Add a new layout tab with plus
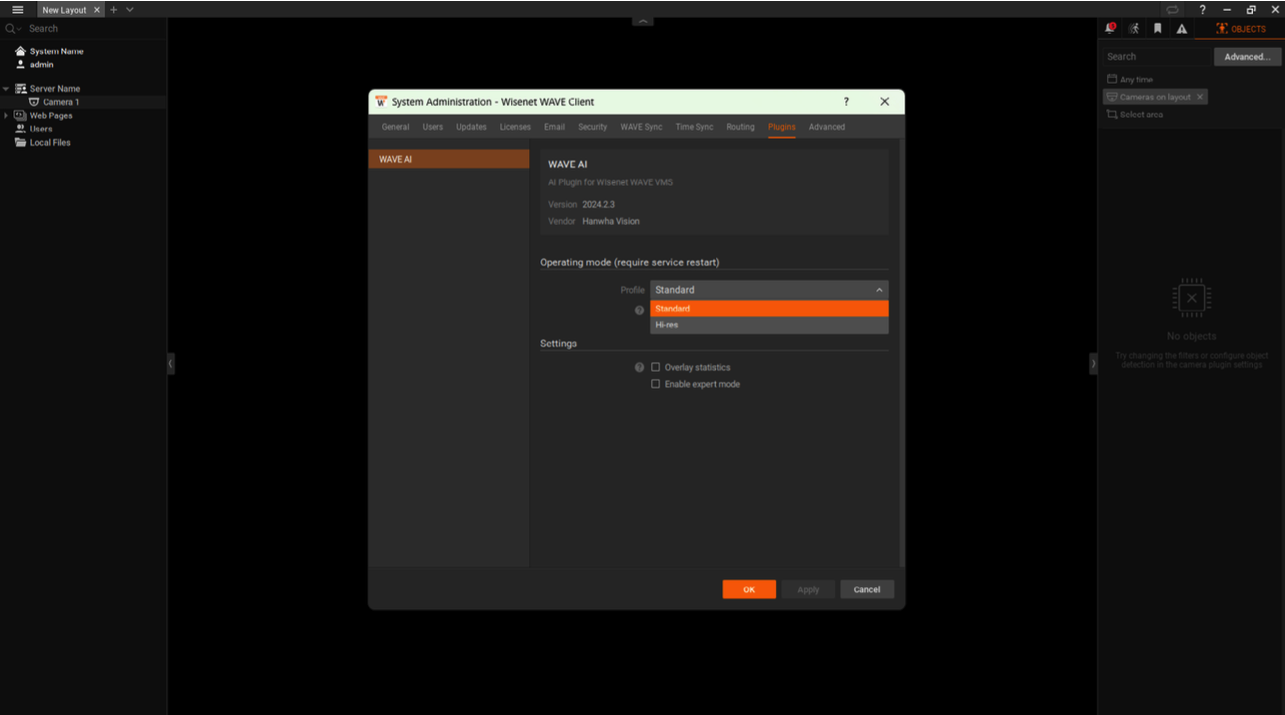Viewport: 1285px width, 715px height. click(113, 9)
